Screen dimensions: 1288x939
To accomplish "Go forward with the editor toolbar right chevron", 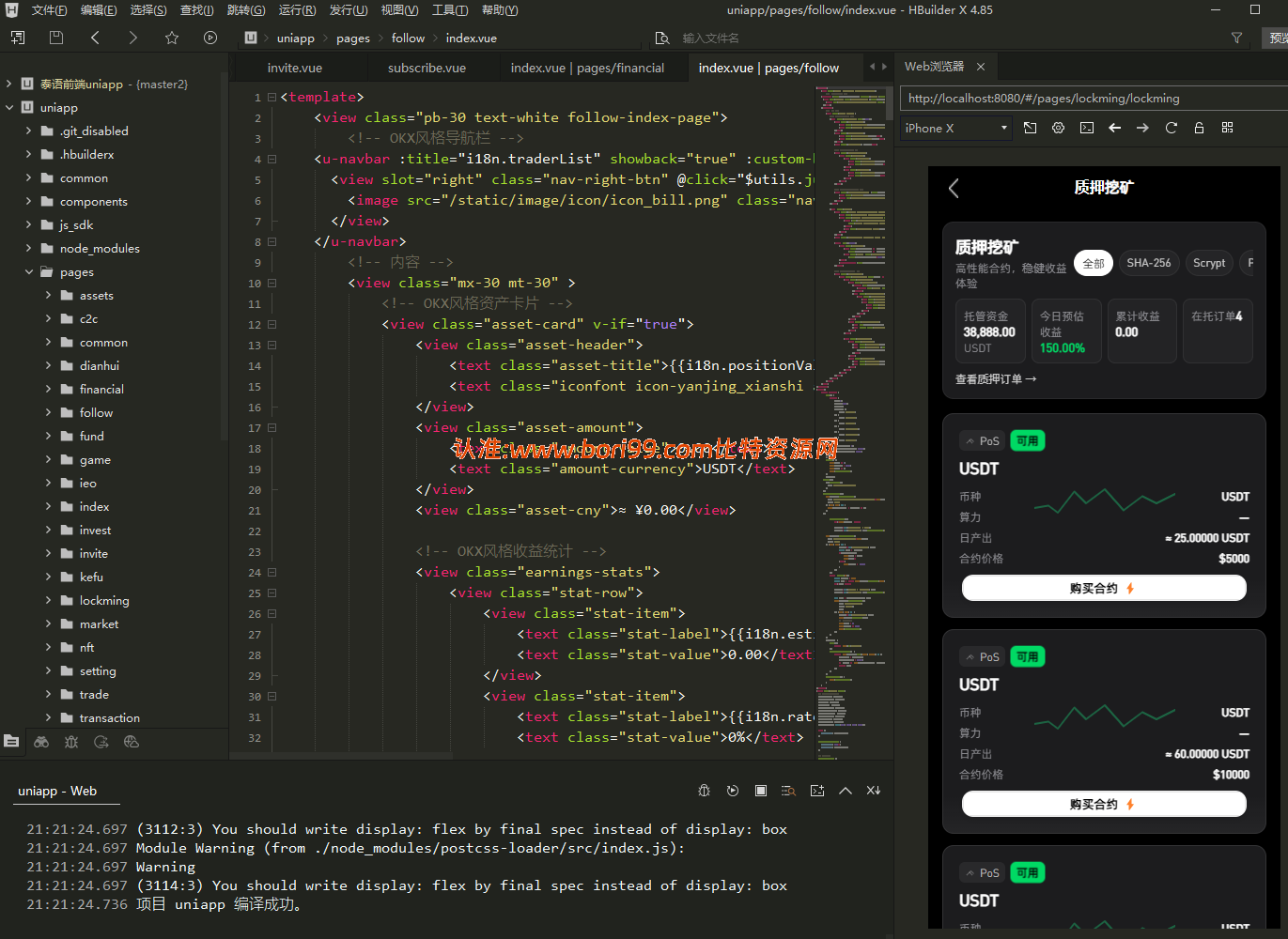I will pyautogui.click(x=133, y=38).
